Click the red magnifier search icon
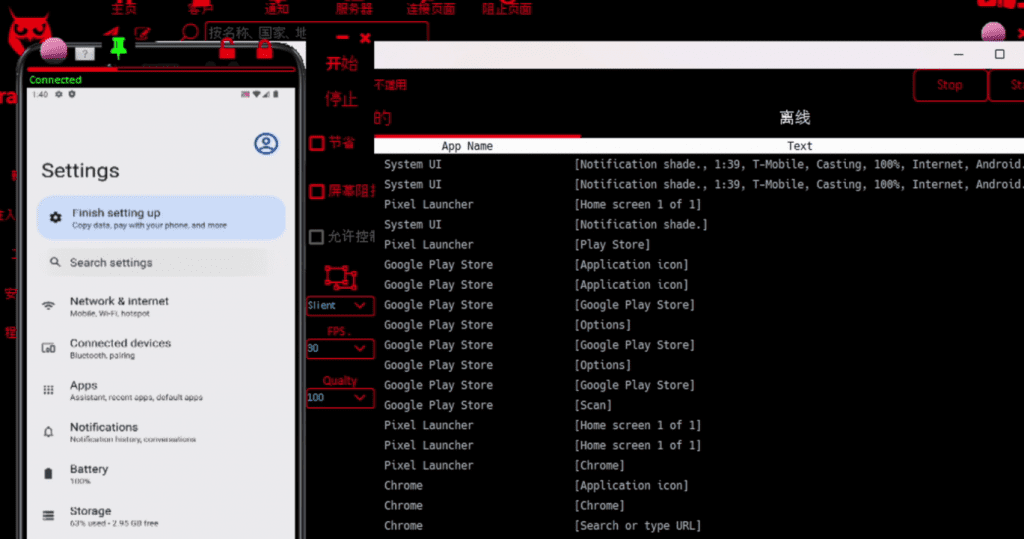The image size is (1024, 539). coord(190,33)
